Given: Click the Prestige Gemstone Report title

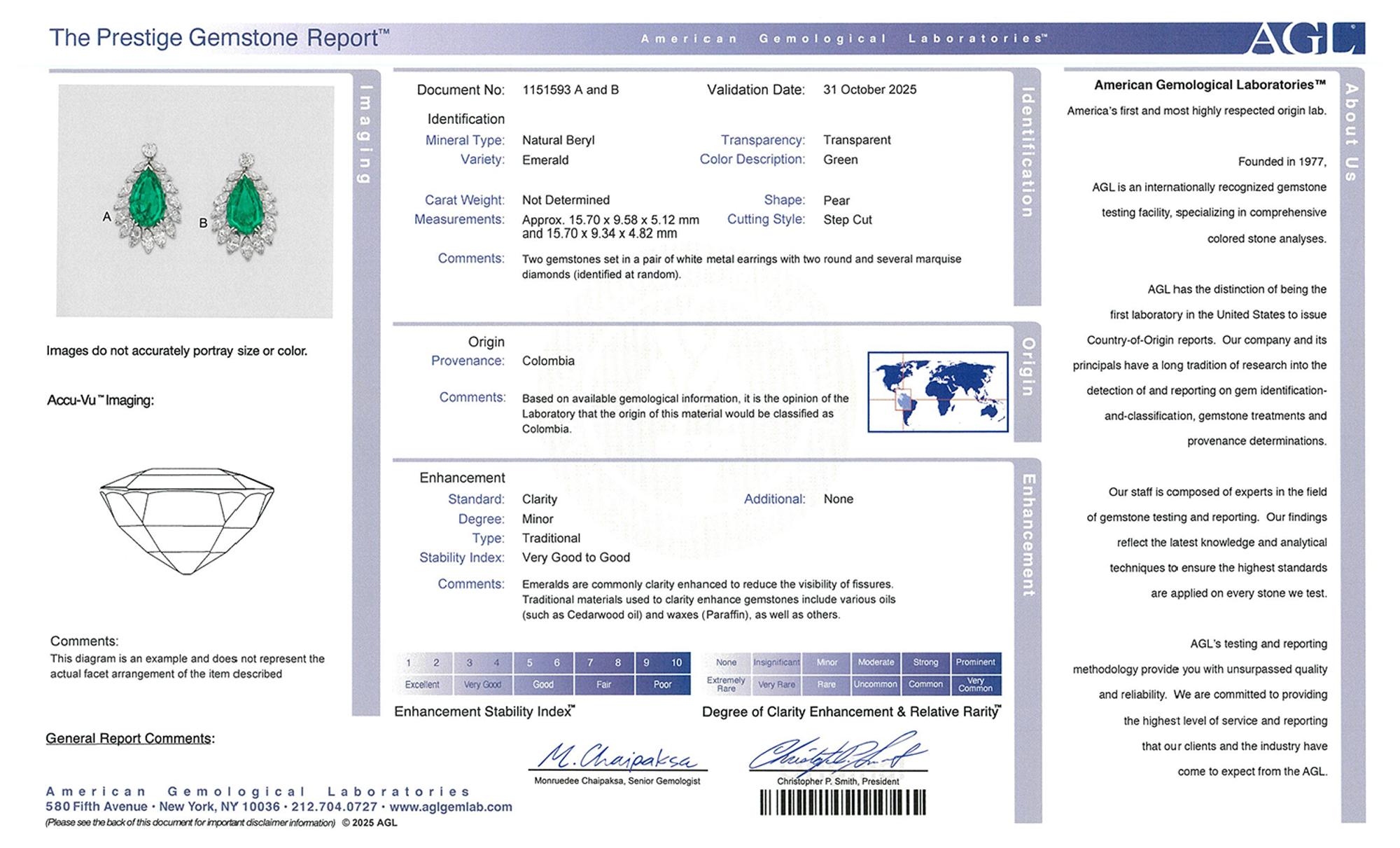Looking at the screenshot, I should (219, 38).
